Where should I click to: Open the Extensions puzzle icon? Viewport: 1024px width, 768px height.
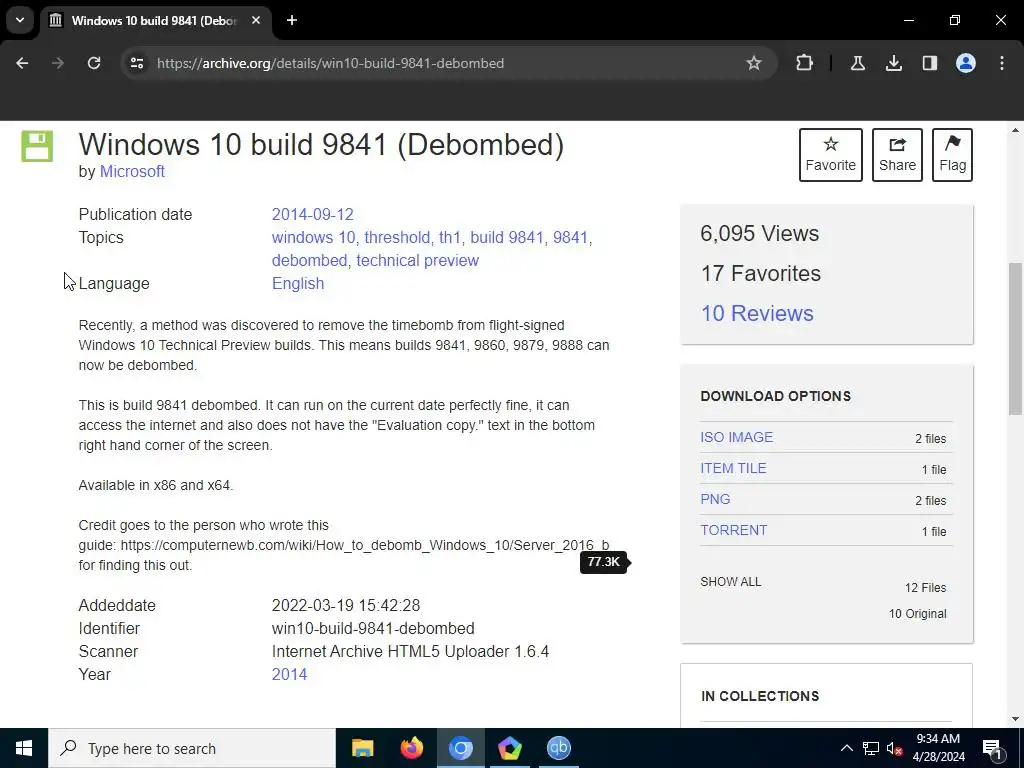click(805, 63)
